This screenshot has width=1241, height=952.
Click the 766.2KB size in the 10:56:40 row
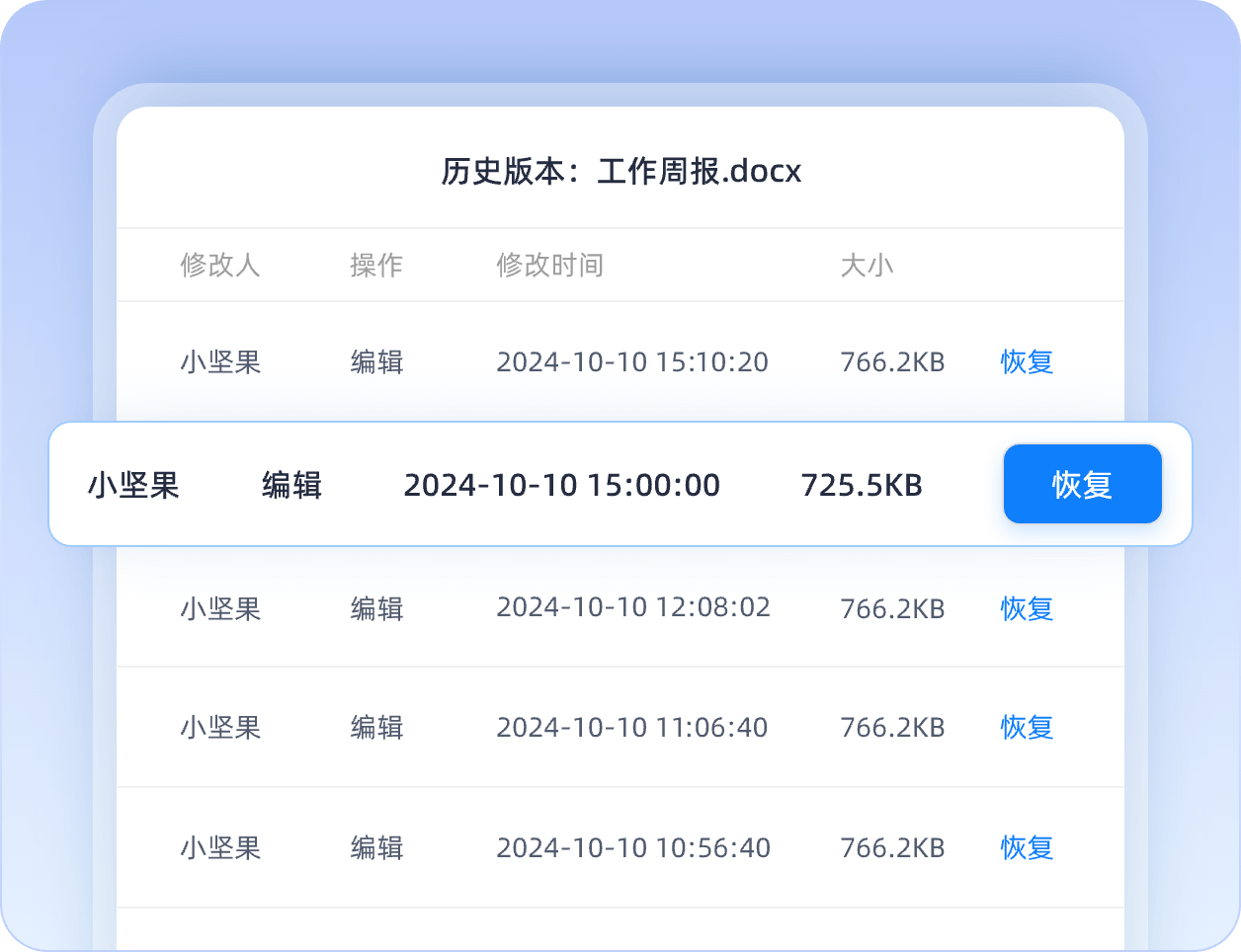[892, 848]
